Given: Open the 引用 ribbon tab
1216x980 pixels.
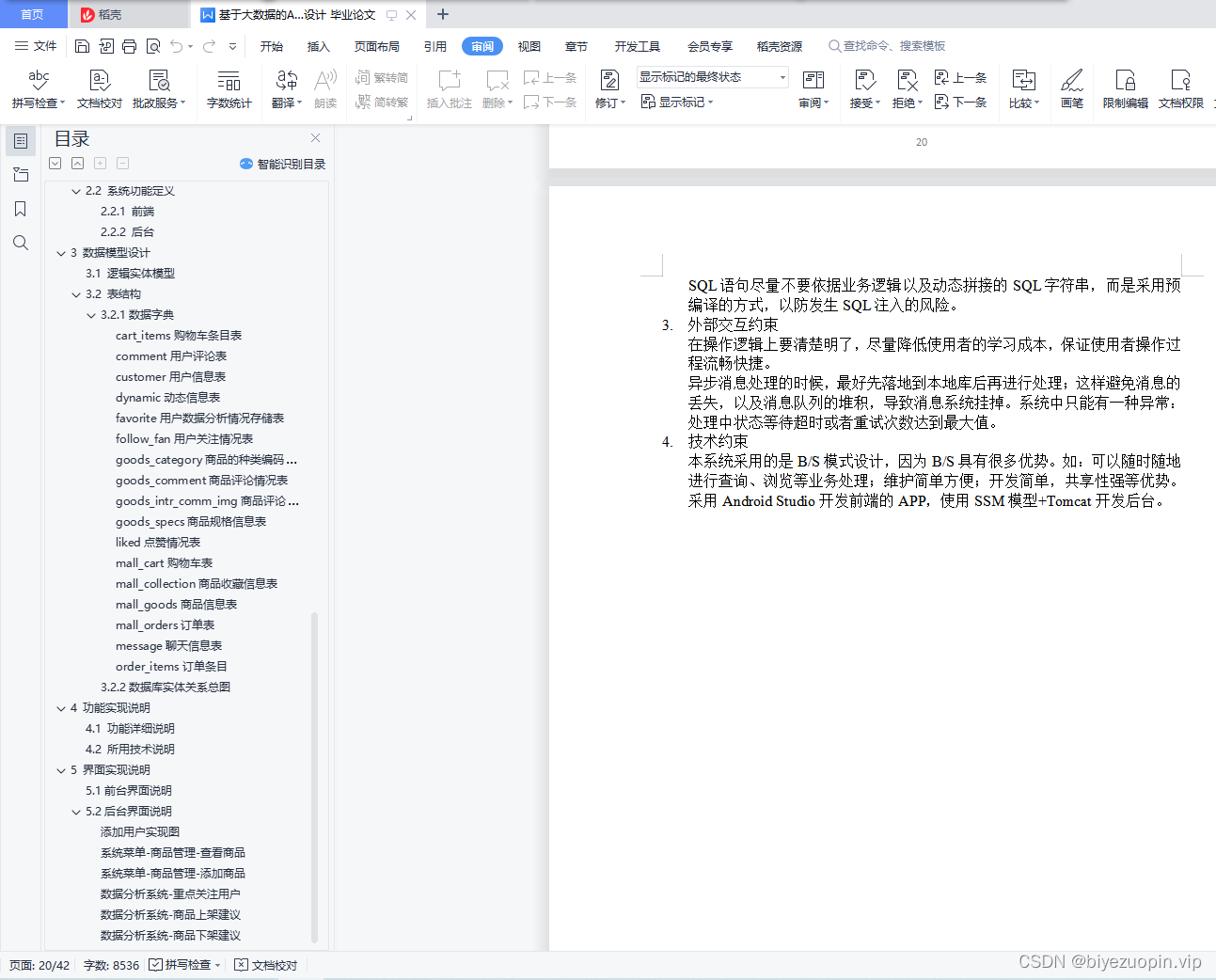Looking at the screenshot, I should coord(435,46).
